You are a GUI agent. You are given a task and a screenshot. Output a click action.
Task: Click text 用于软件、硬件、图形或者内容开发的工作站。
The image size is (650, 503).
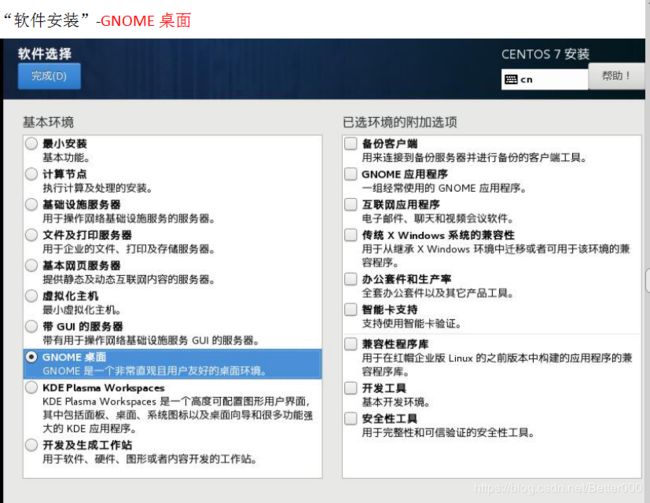(x=150, y=459)
